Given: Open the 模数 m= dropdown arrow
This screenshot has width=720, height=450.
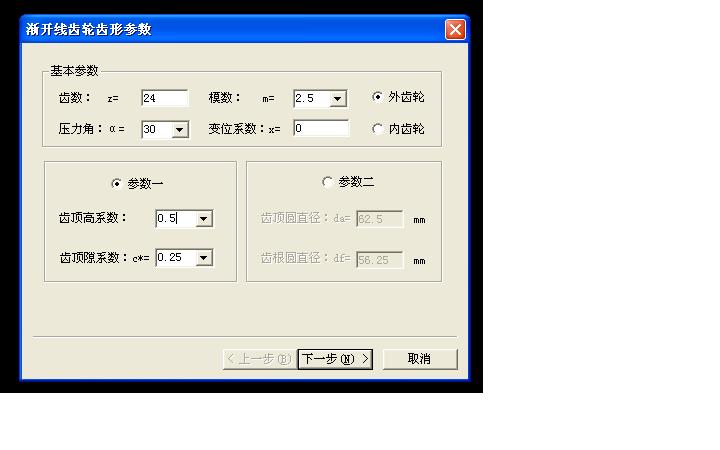Looking at the screenshot, I should tap(338, 99).
